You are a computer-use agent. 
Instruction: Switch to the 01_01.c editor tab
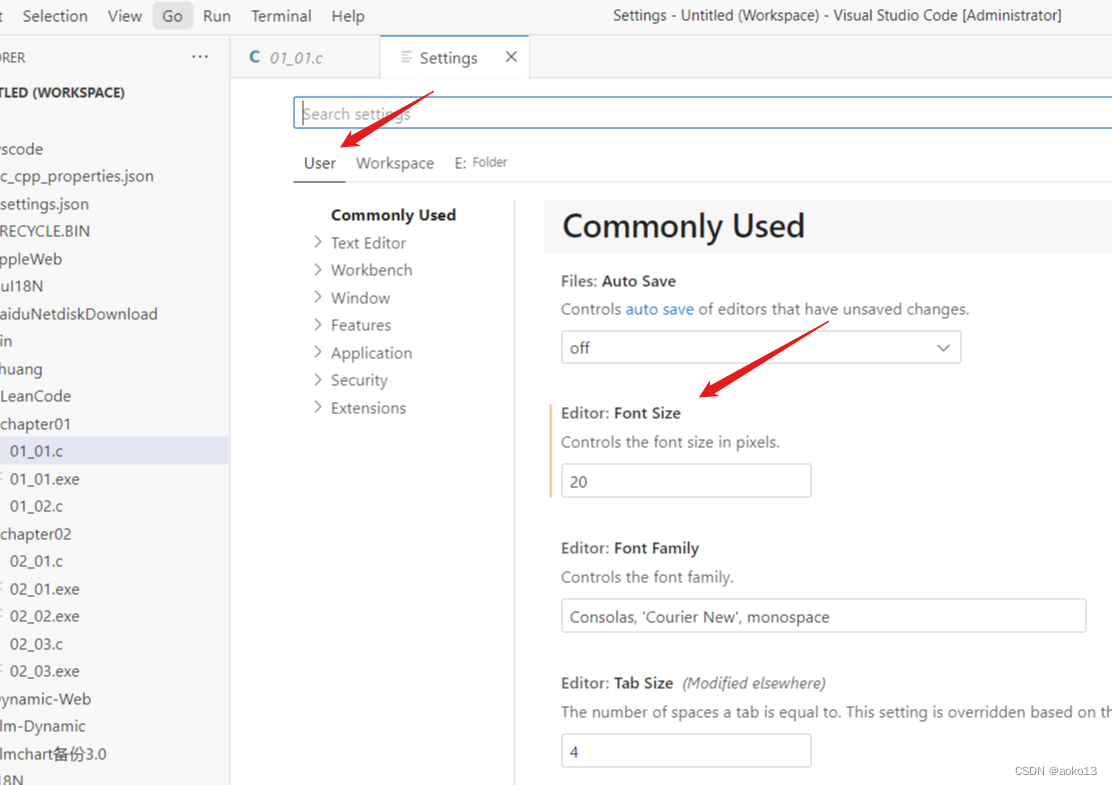point(305,57)
